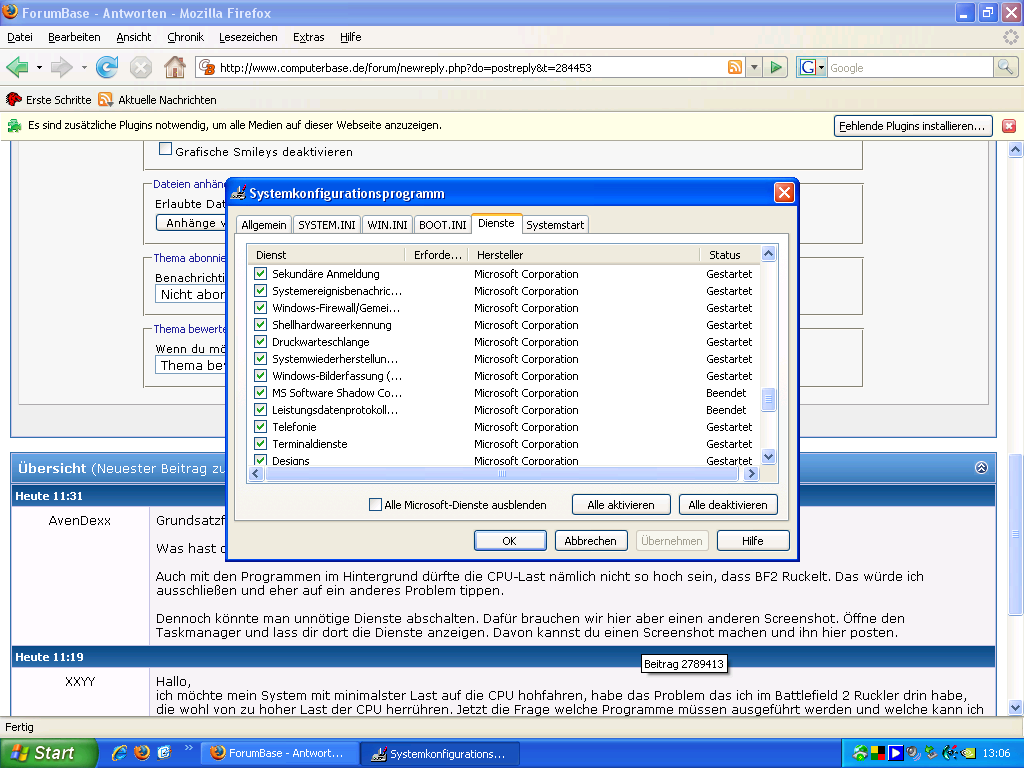
Task: Sort services by Status column header
Action: click(x=729, y=255)
